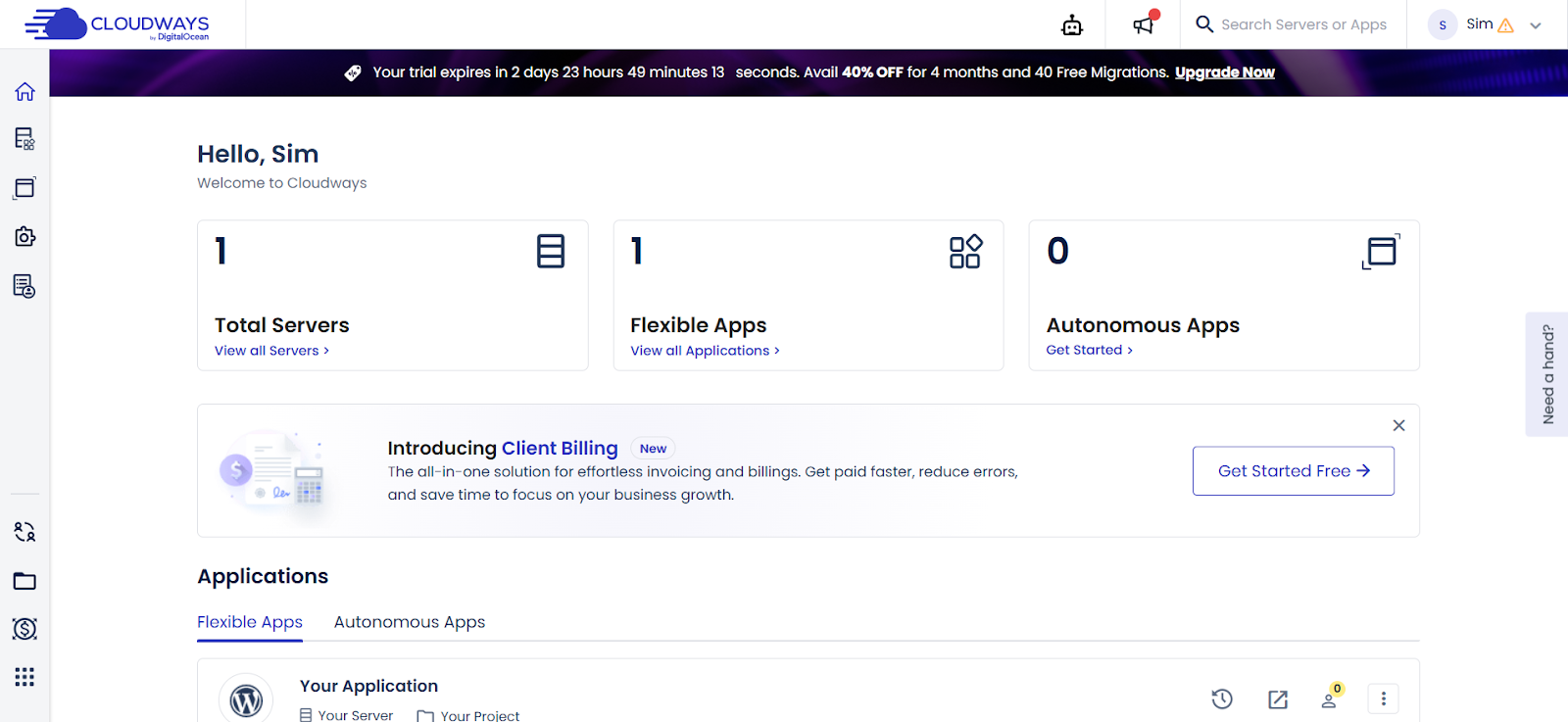
Task: Click the Cloudways logo
Action: click(x=117, y=24)
